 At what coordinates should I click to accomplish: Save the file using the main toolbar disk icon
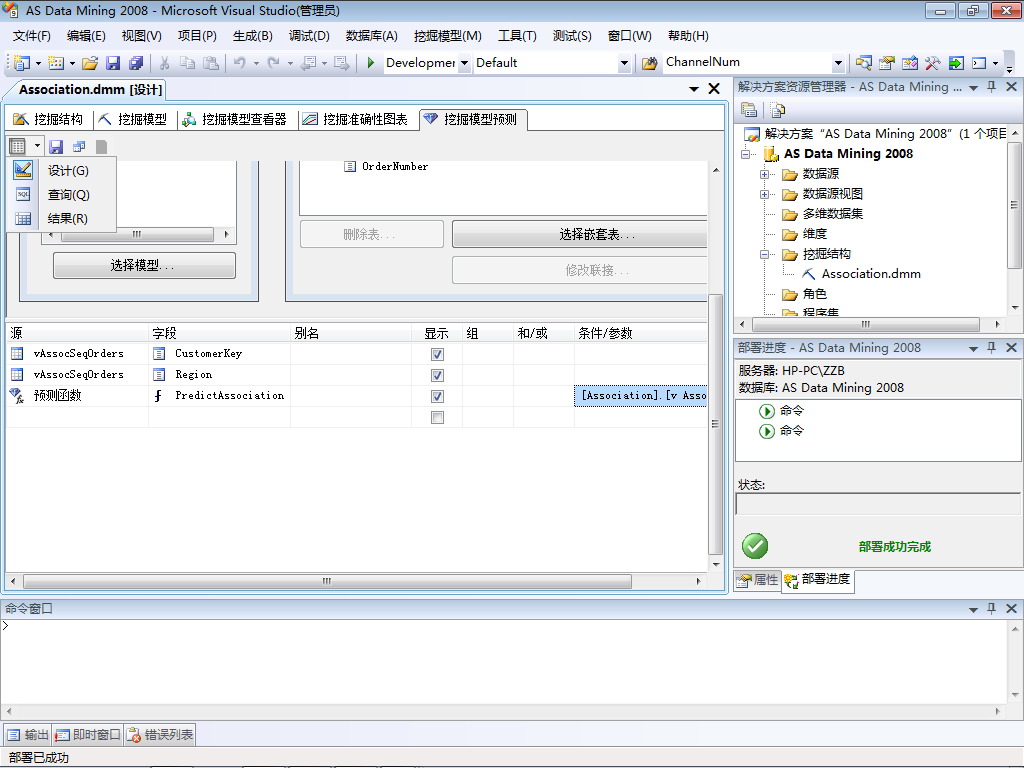113,63
